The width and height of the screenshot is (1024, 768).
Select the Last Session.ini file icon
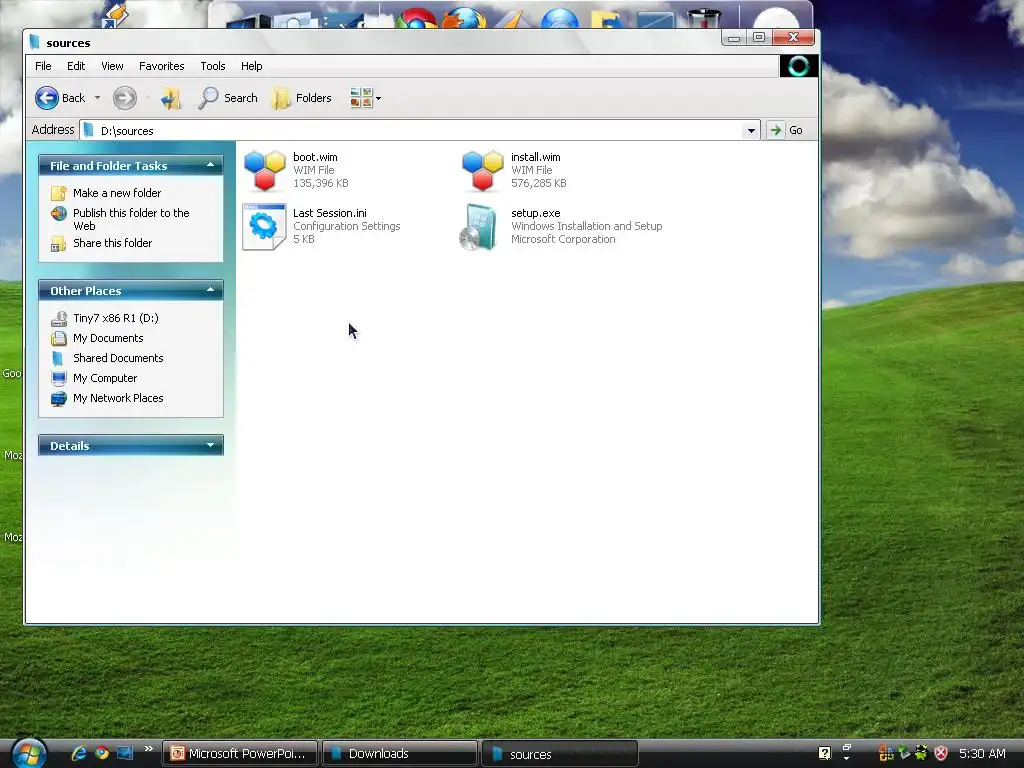click(264, 227)
